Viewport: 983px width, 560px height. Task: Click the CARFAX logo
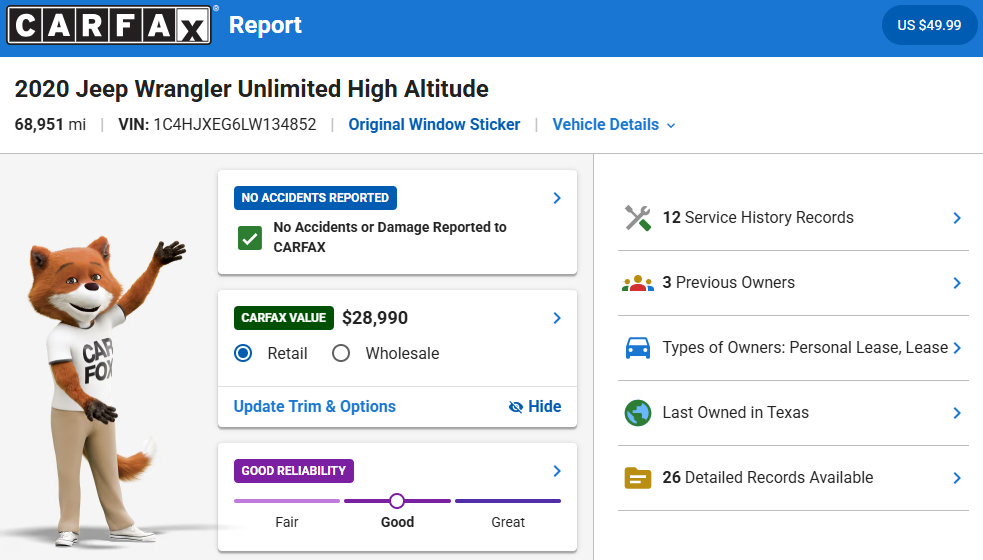pyautogui.click(x=109, y=25)
